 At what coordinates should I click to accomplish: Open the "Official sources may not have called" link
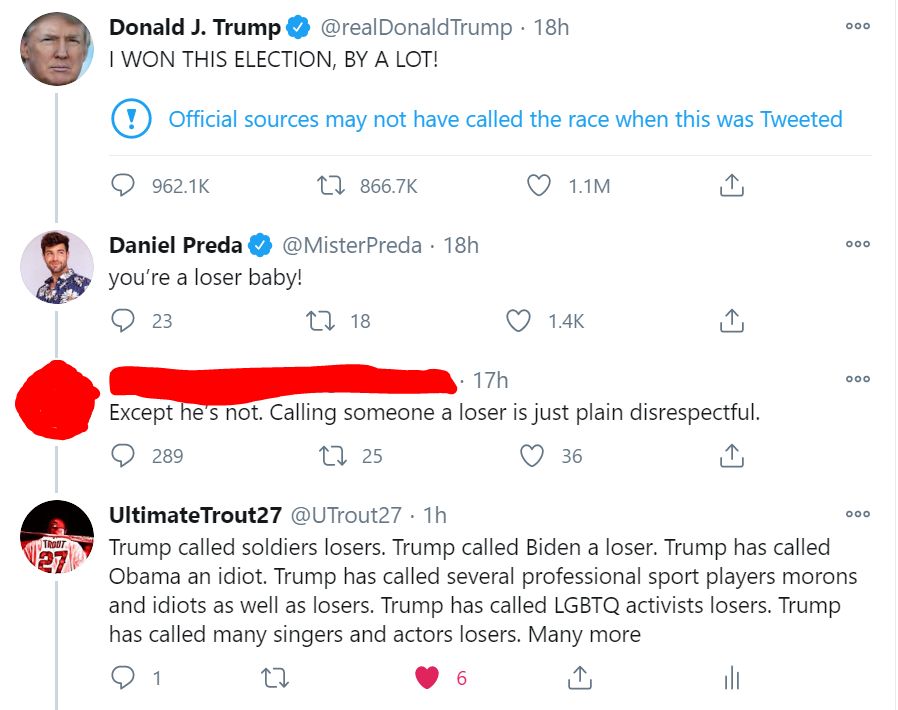[x=505, y=120]
